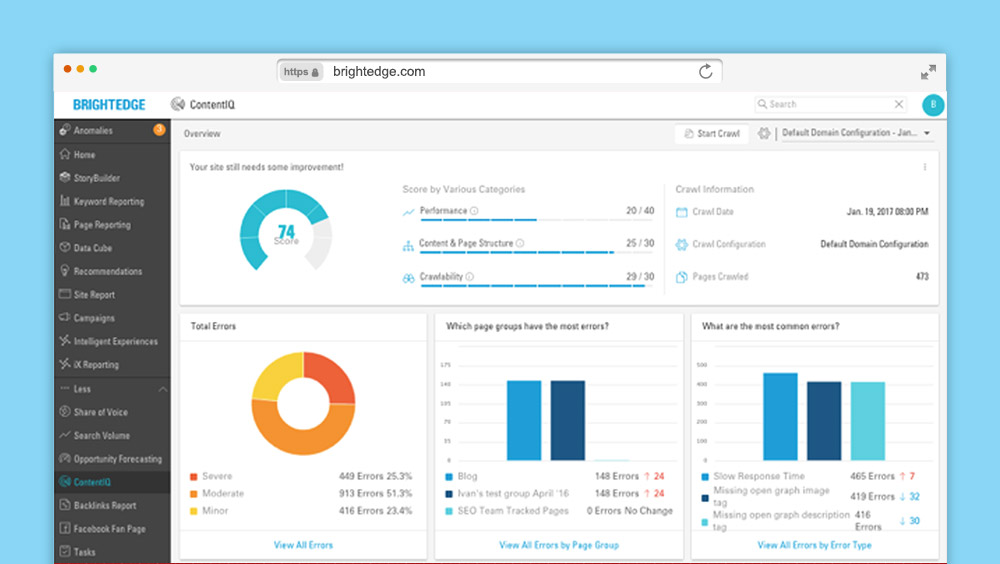Screen dimensions: 1000x564
Task: Click the Tasks checklist icon
Action: pos(64,551)
